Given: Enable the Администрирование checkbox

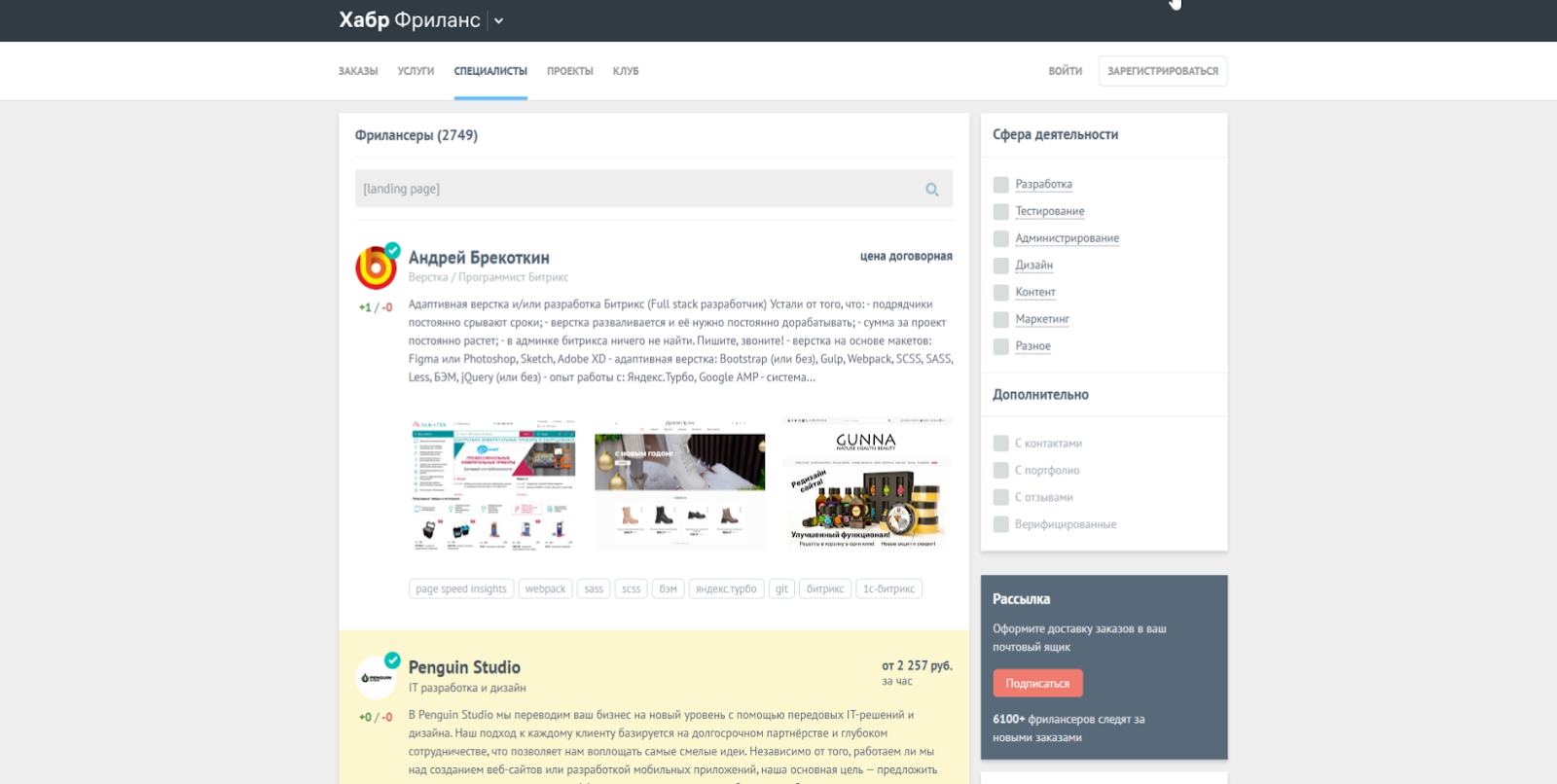Looking at the screenshot, I should point(1000,238).
